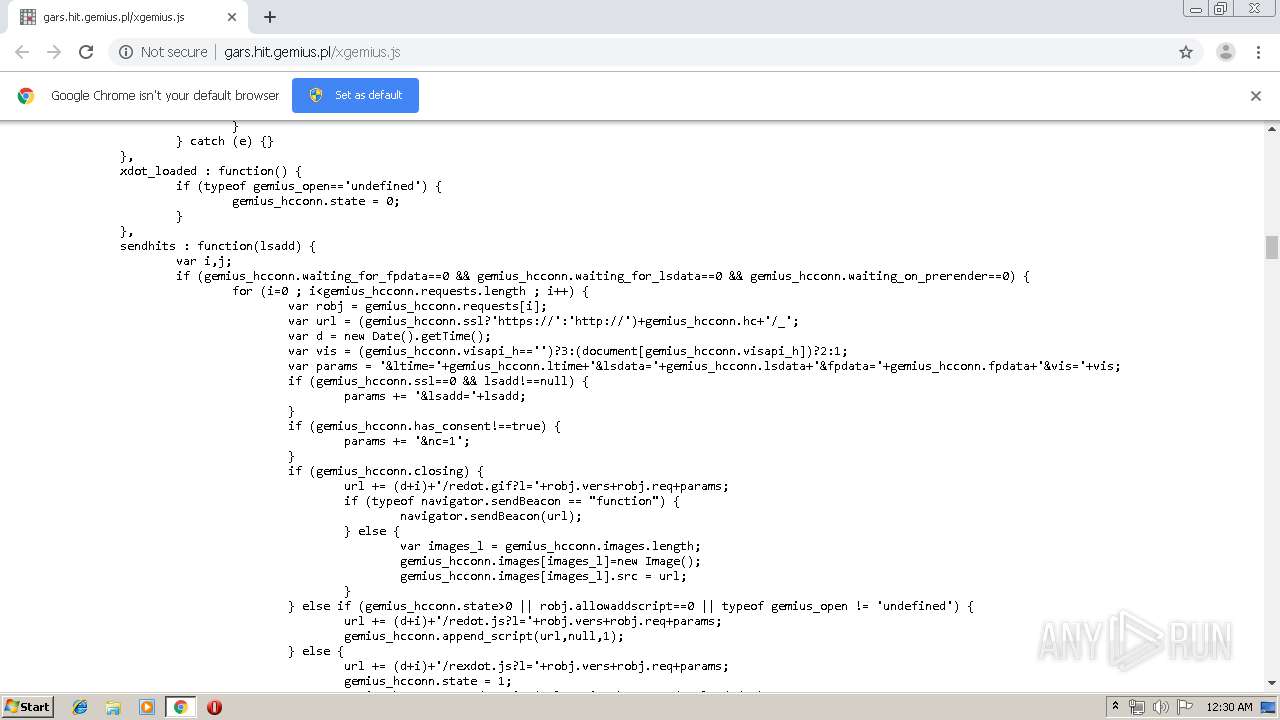Viewport: 1280px width, 720px height.
Task: Click 'navigator.sendBeacon(url);' line
Action: point(491,516)
